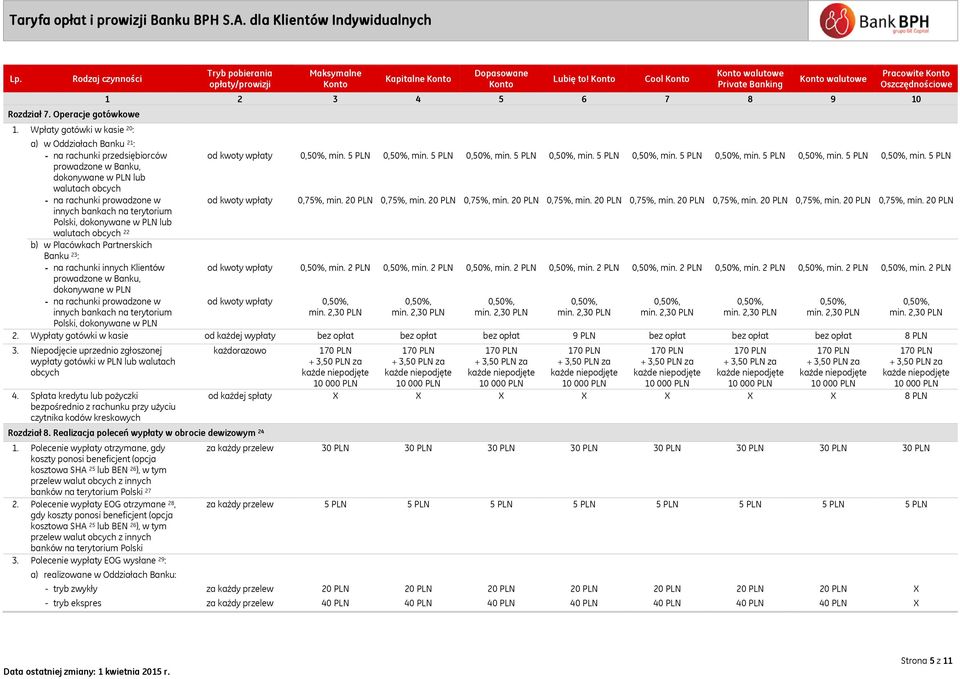Click '8 PLN' in the Wypłaty gotówki w kasie row
Screen dimensions: 960x679
point(916,336)
